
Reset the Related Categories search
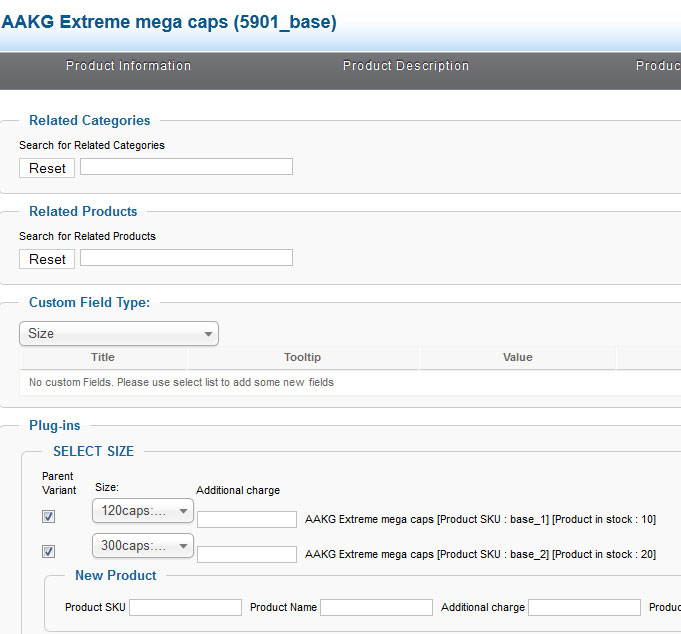pos(47,168)
